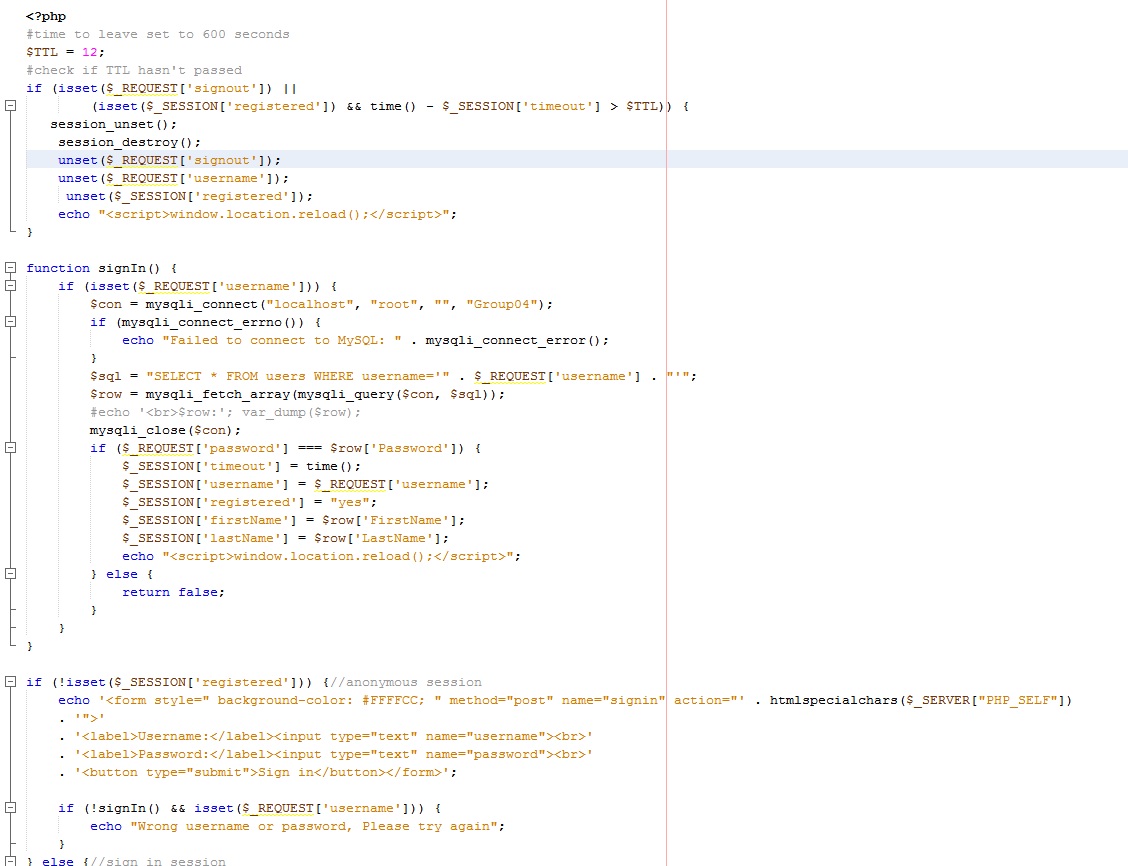Collapse the anonymous session if block
Viewport: 1128px width, 866px height.
[10, 682]
